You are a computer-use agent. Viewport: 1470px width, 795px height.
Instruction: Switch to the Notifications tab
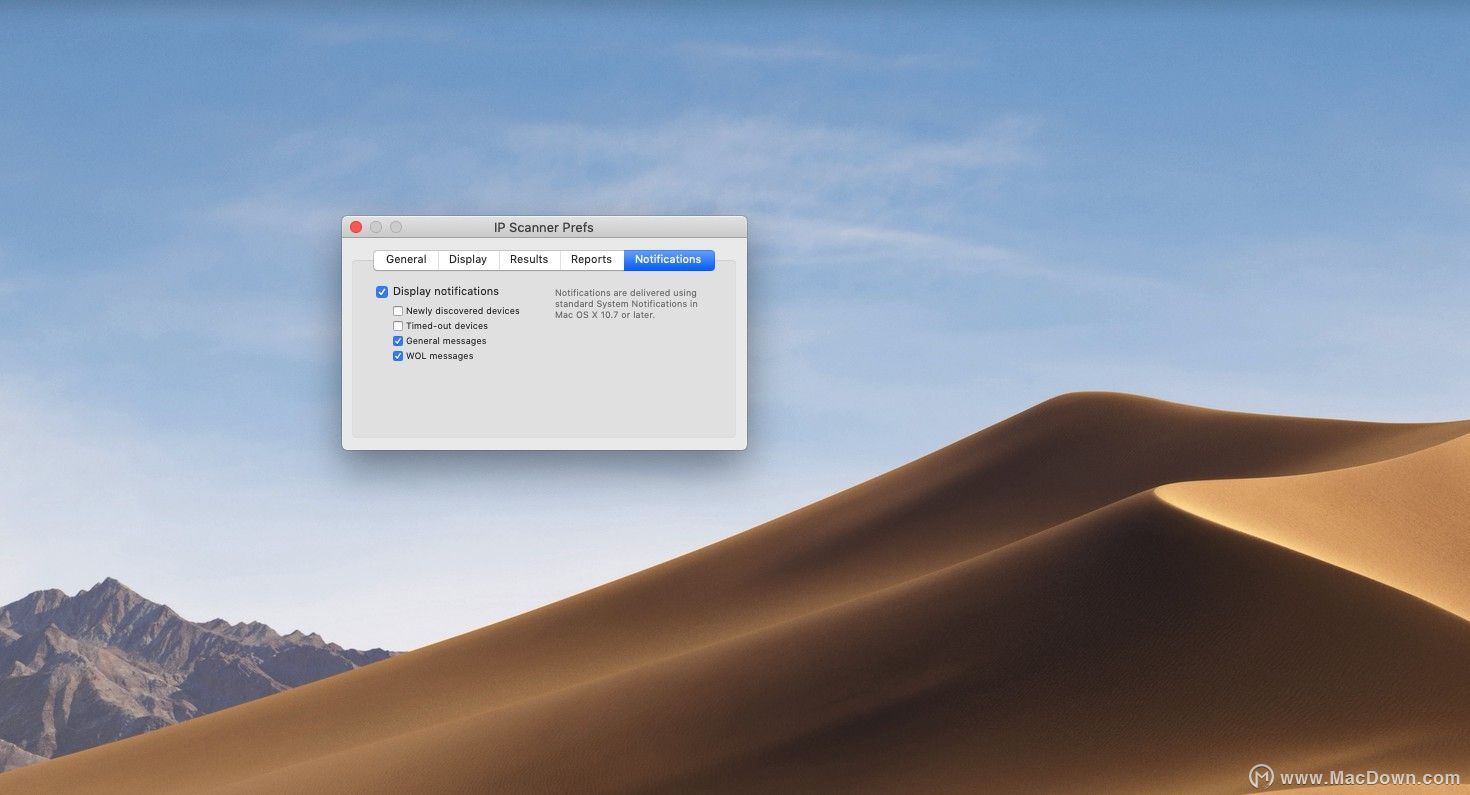pos(668,259)
